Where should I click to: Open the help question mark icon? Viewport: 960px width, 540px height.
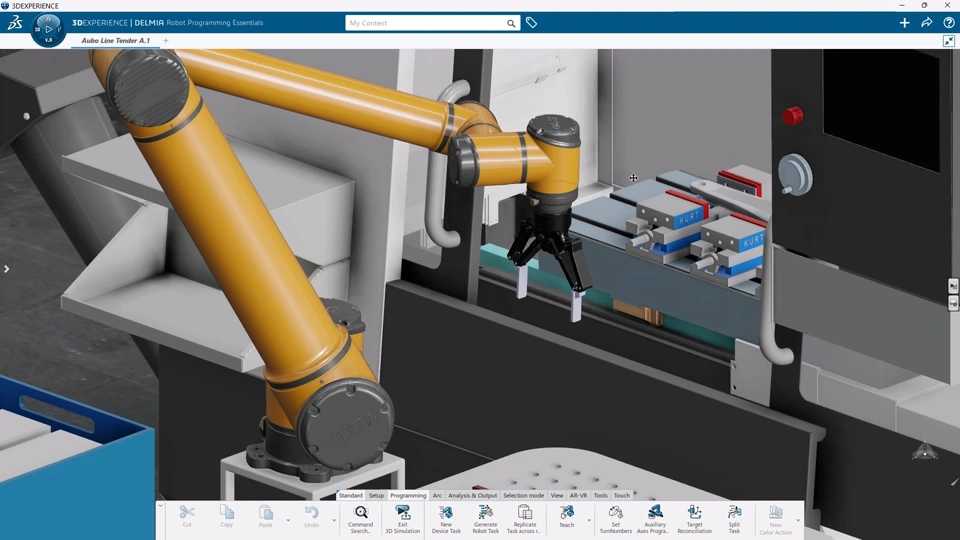tap(948, 23)
